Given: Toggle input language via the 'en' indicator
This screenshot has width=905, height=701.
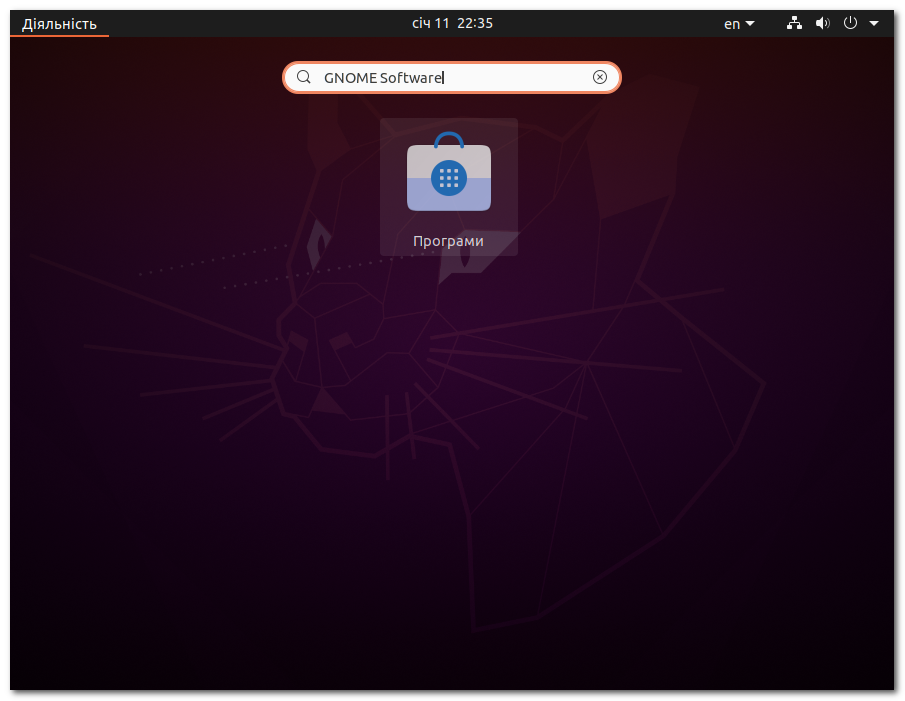Looking at the screenshot, I should 733,23.
